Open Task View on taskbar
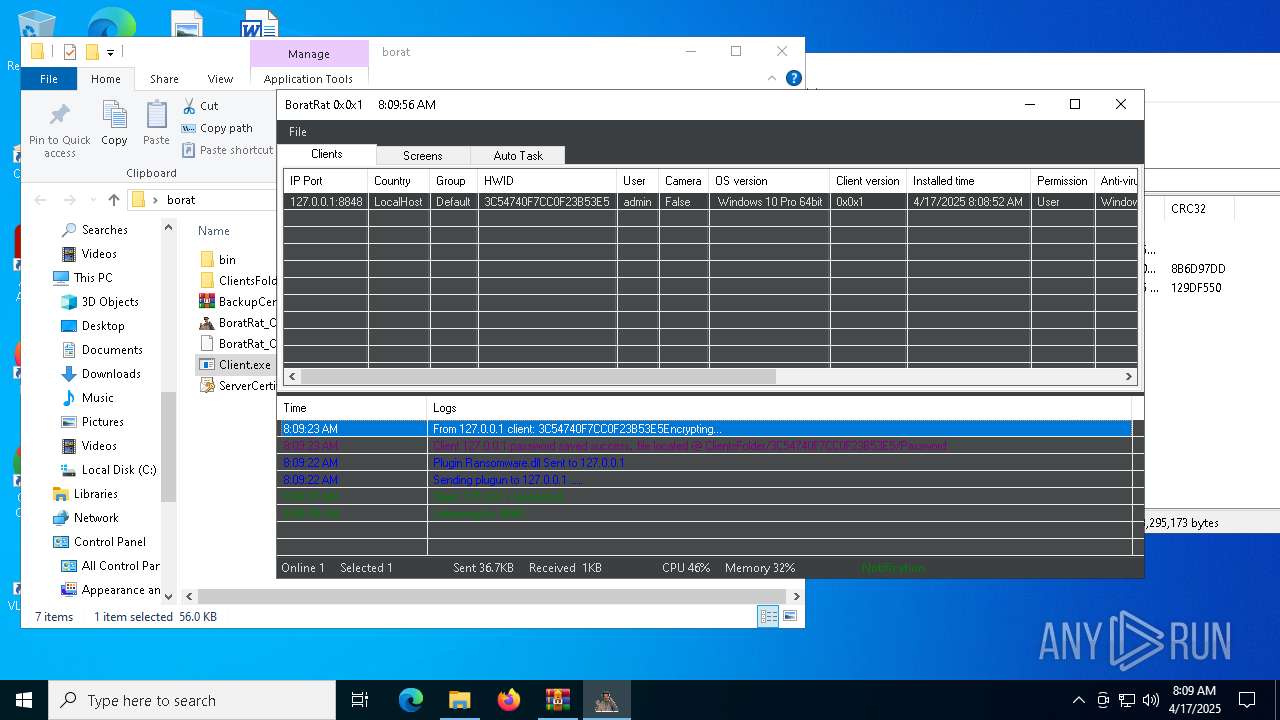 point(360,700)
